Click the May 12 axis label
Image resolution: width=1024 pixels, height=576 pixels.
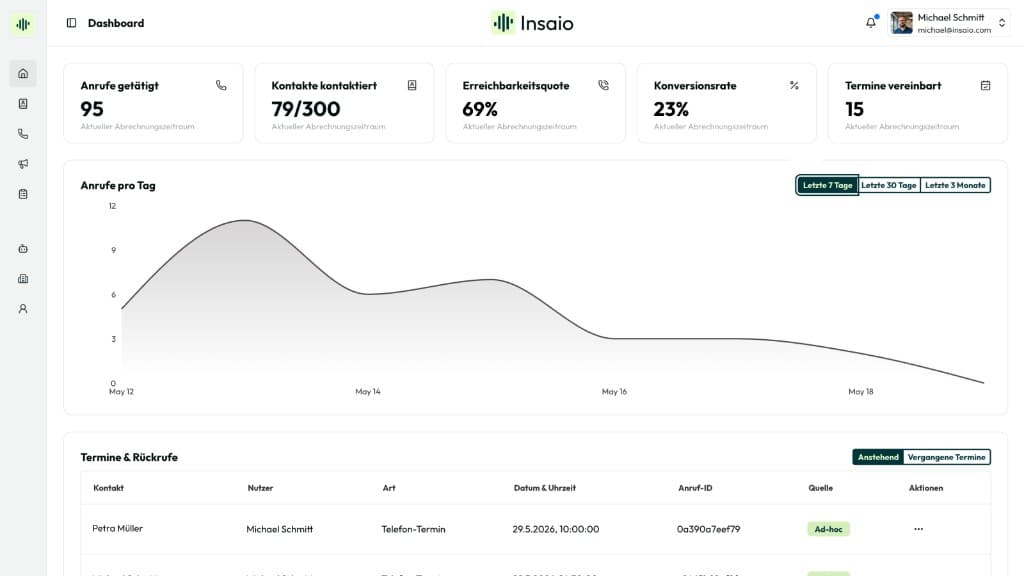click(x=121, y=392)
